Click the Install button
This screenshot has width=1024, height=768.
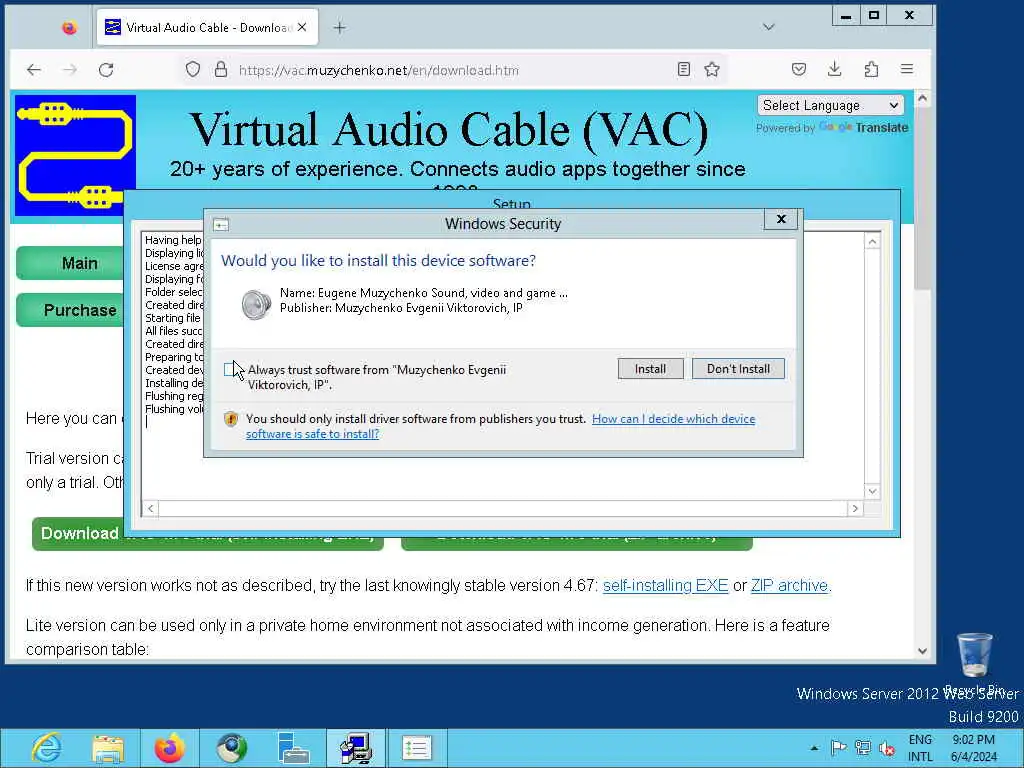point(650,369)
